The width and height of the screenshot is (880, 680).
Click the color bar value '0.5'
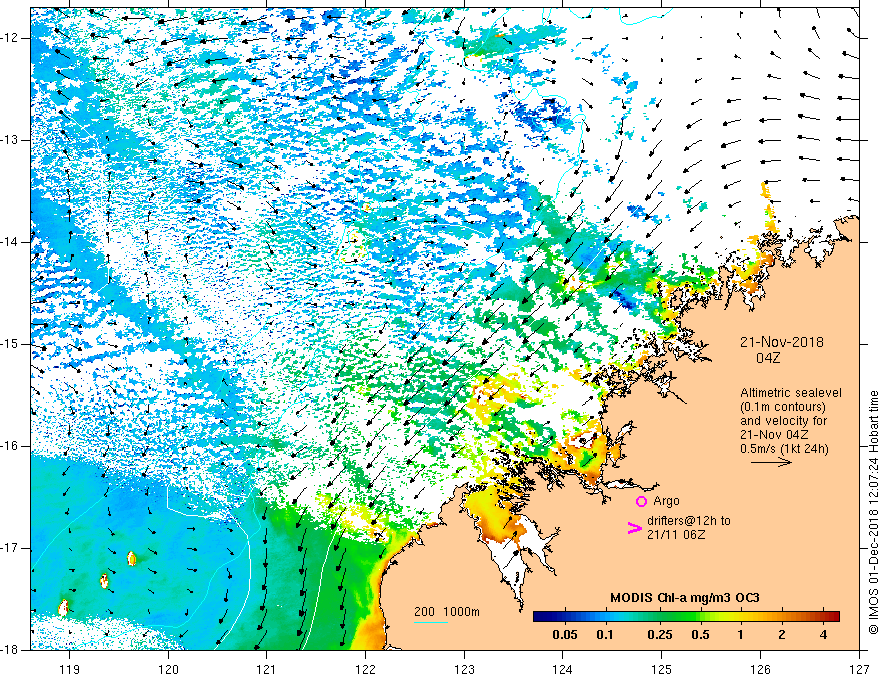(x=700, y=635)
